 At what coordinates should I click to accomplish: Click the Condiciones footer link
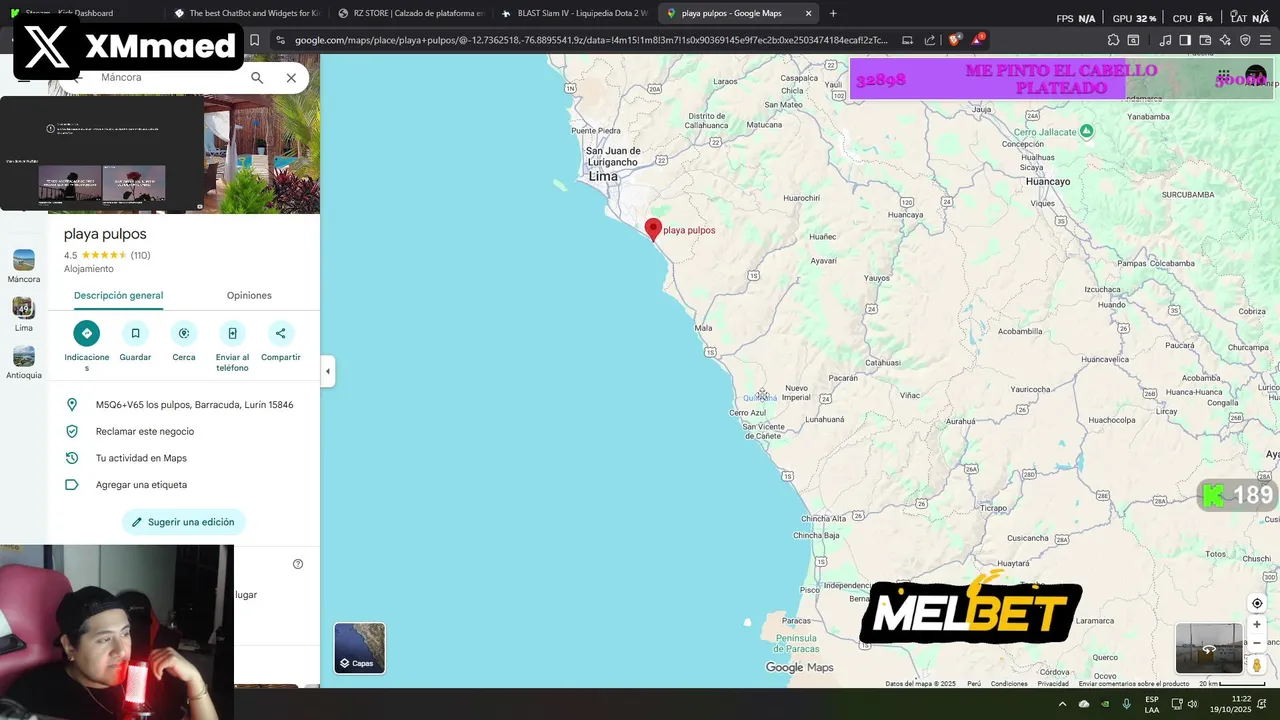click(1009, 684)
